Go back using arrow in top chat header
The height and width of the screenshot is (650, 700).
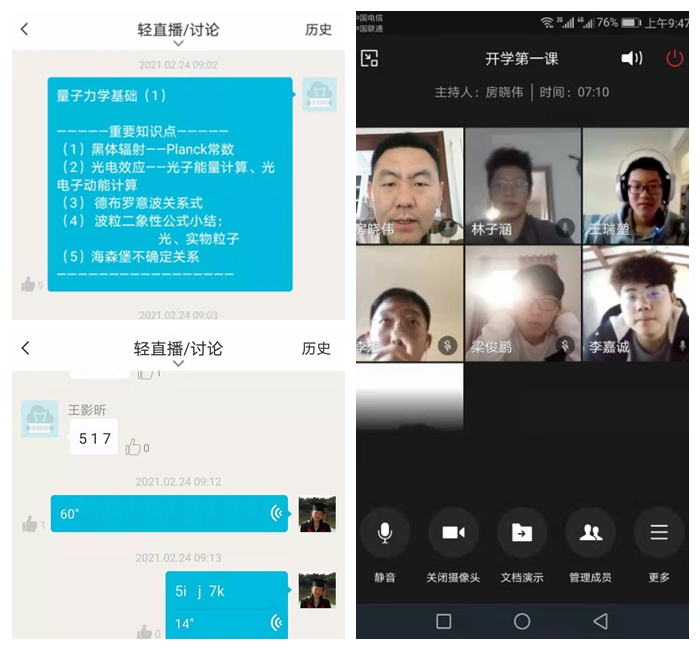[25, 30]
